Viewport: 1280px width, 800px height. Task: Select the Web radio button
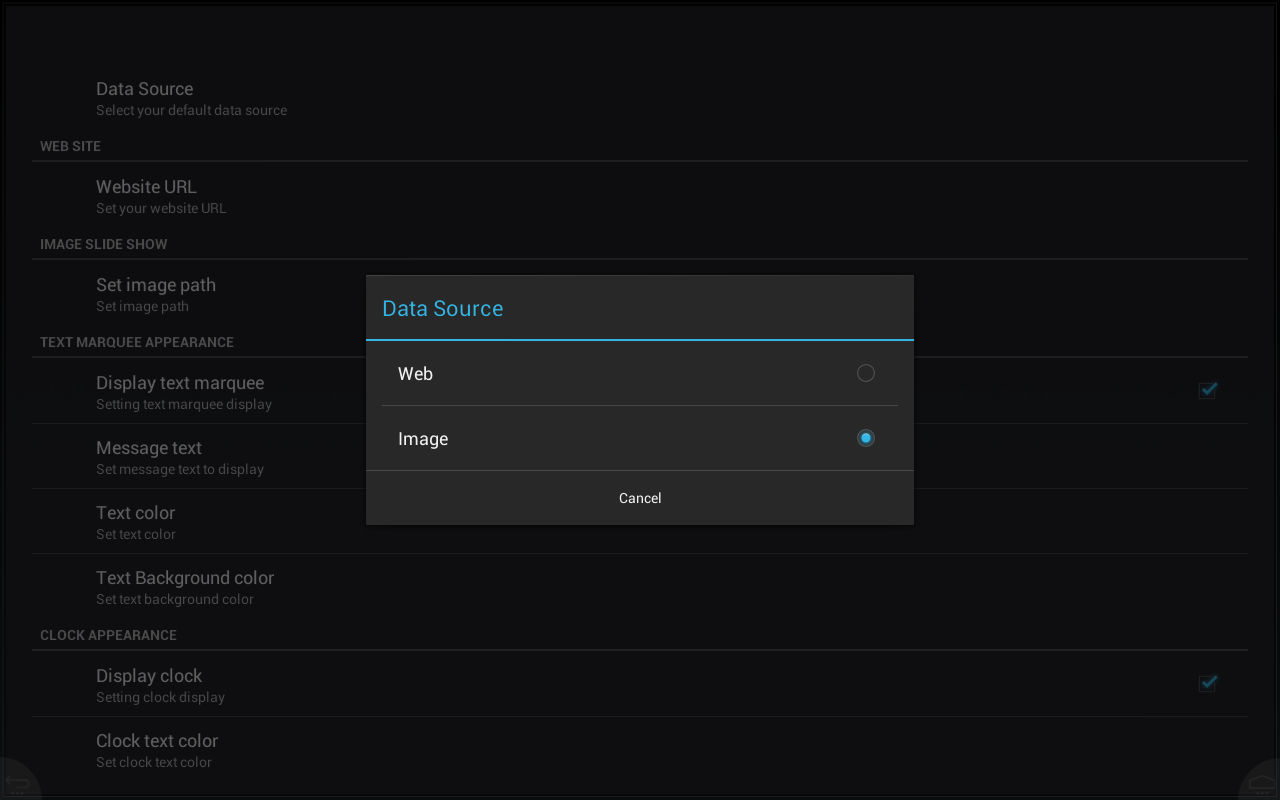click(x=865, y=373)
